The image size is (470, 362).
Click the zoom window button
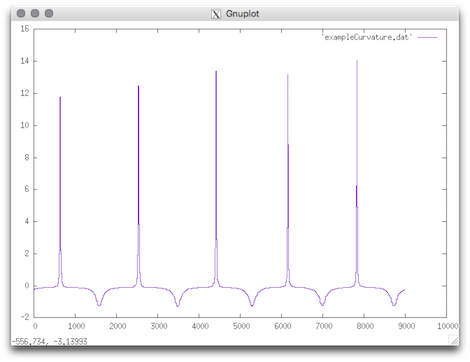tap(49, 13)
